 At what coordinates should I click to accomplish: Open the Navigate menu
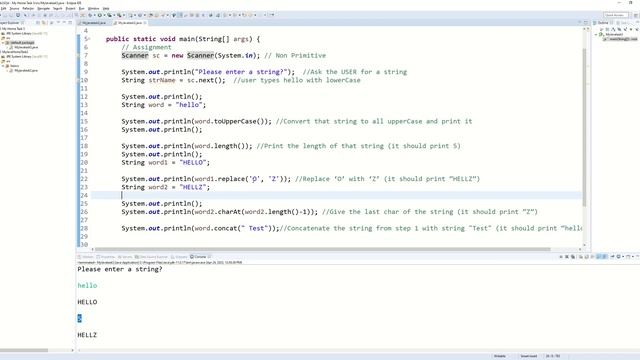43,9
